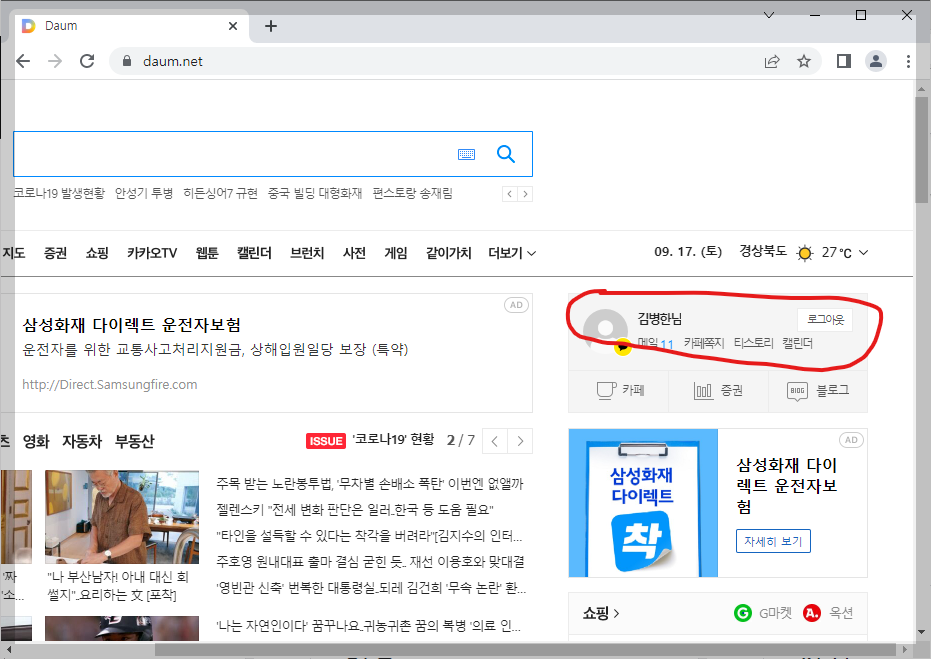Open 카카오TV in the service menu

point(152,253)
